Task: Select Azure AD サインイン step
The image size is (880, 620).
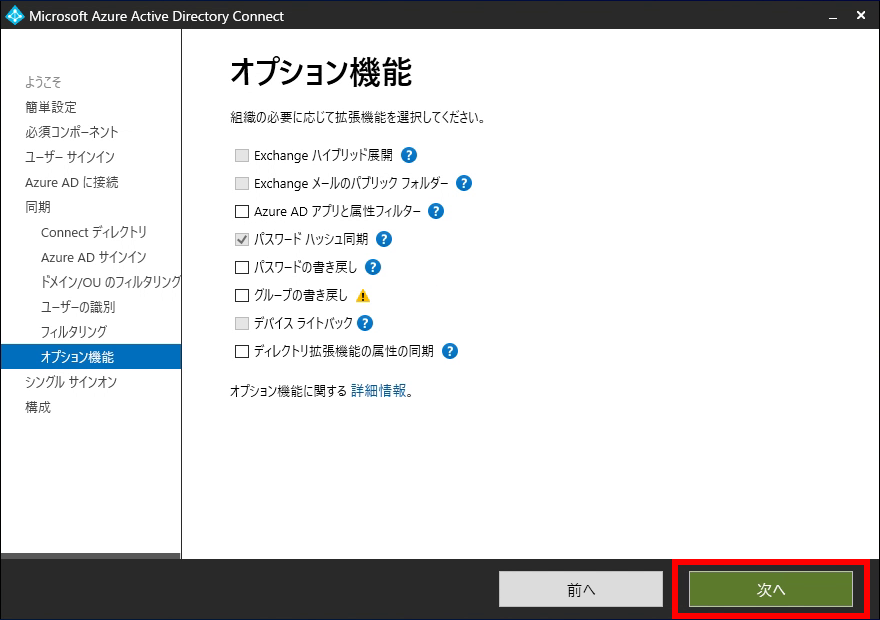Action: click(x=94, y=258)
